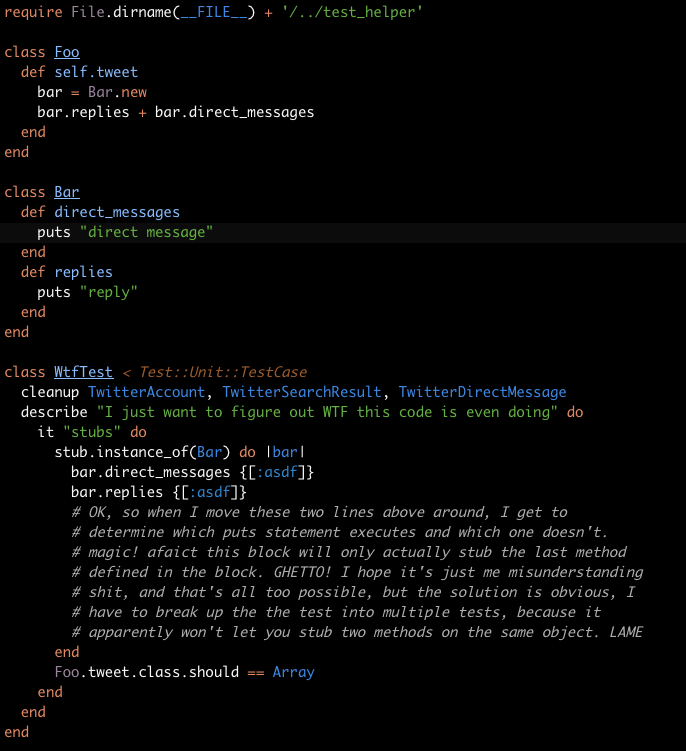Viewport: 686px width, 751px height.
Task: Click Bar.new in the assignment line
Action: [117, 92]
